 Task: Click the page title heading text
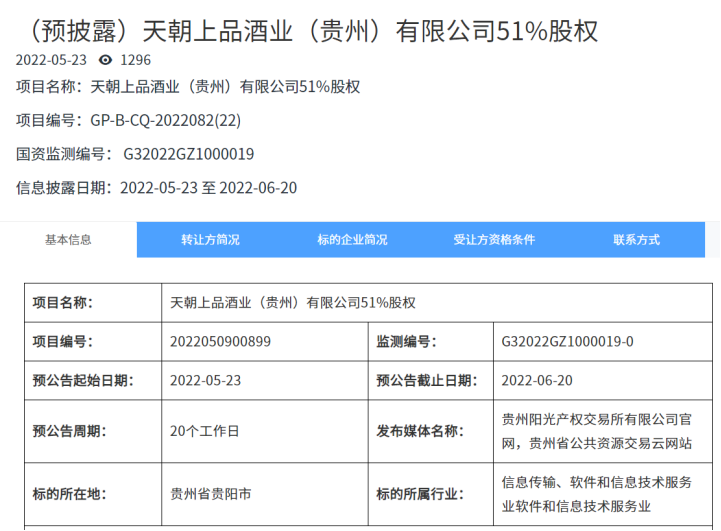pos(307,30)
